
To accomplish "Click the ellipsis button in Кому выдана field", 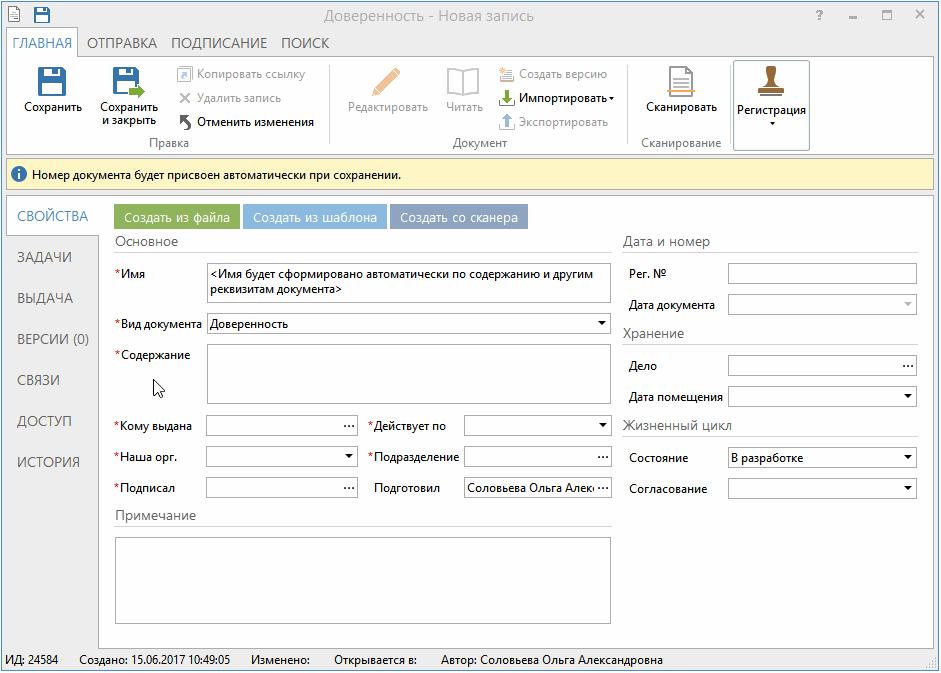I will click(348, 426).
